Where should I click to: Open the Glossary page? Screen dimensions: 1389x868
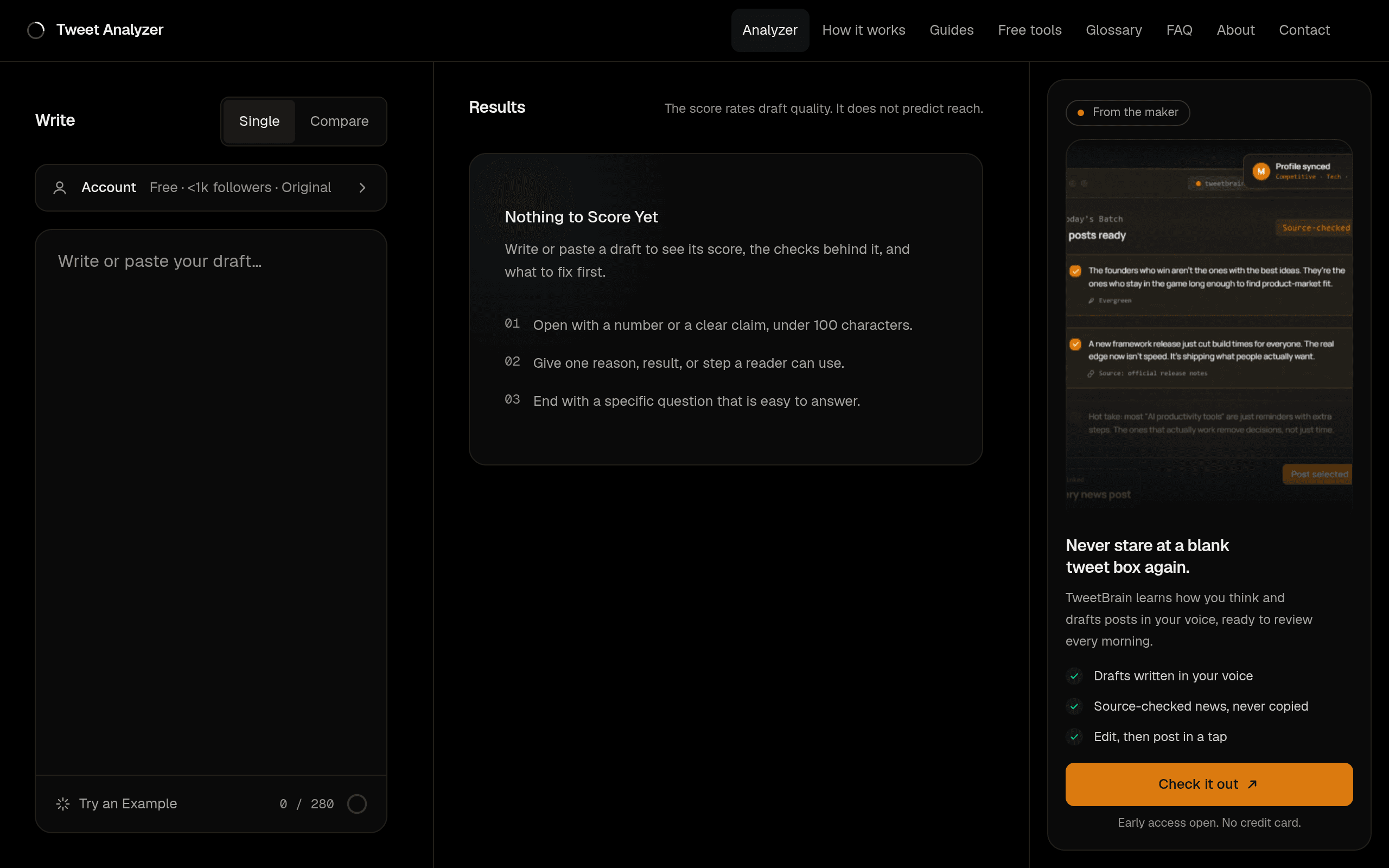1113,30
